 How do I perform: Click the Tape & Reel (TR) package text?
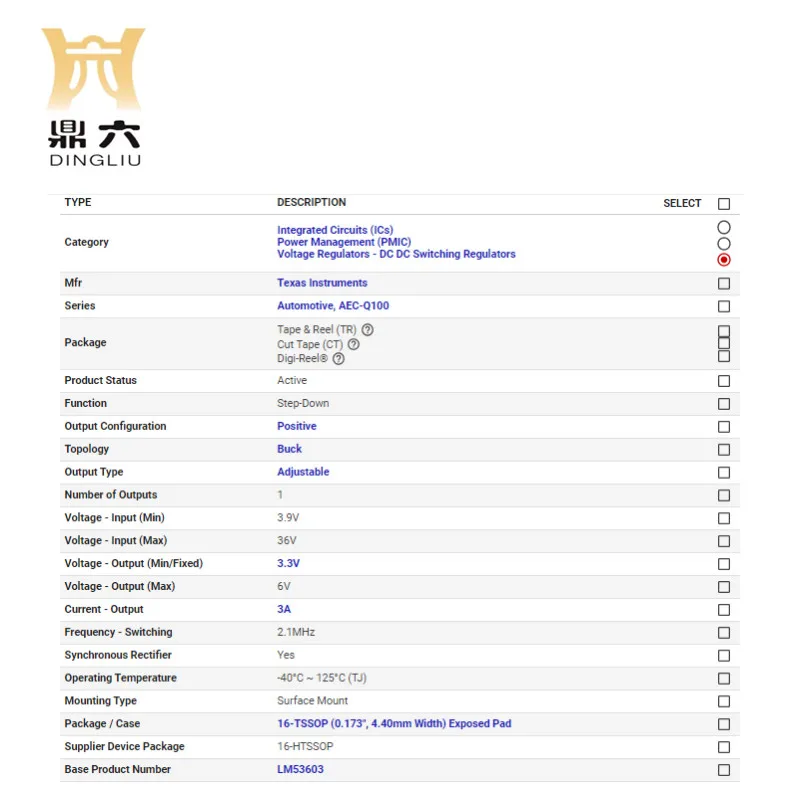click(317, 330)
